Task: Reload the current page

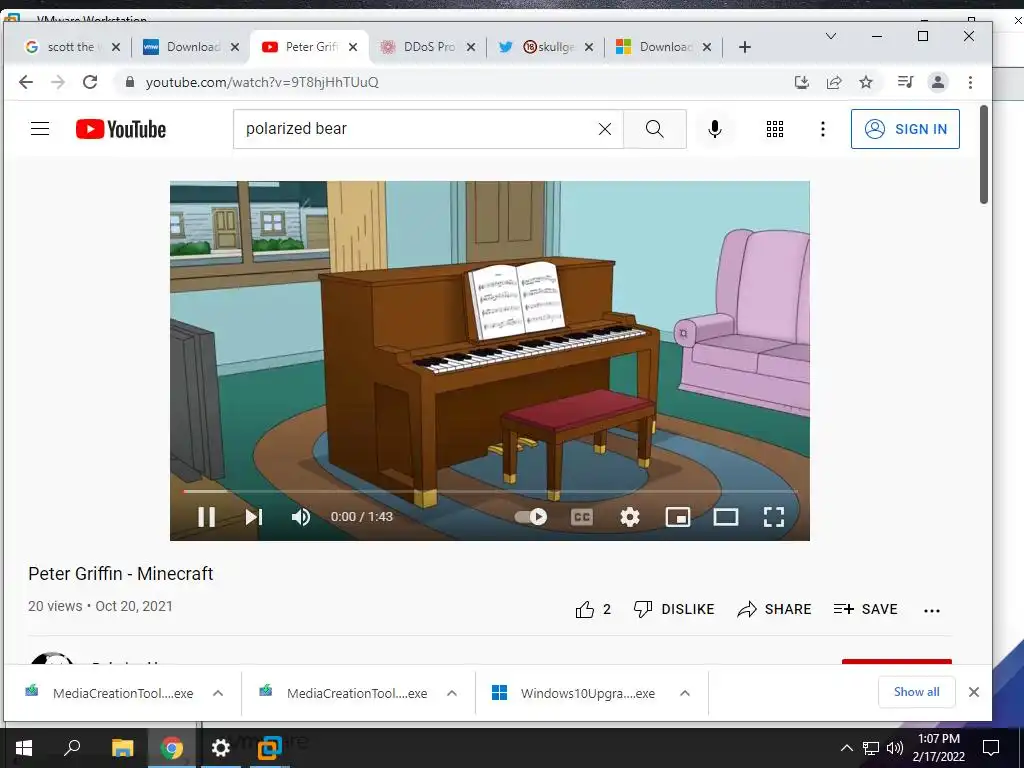Action: 90,82
